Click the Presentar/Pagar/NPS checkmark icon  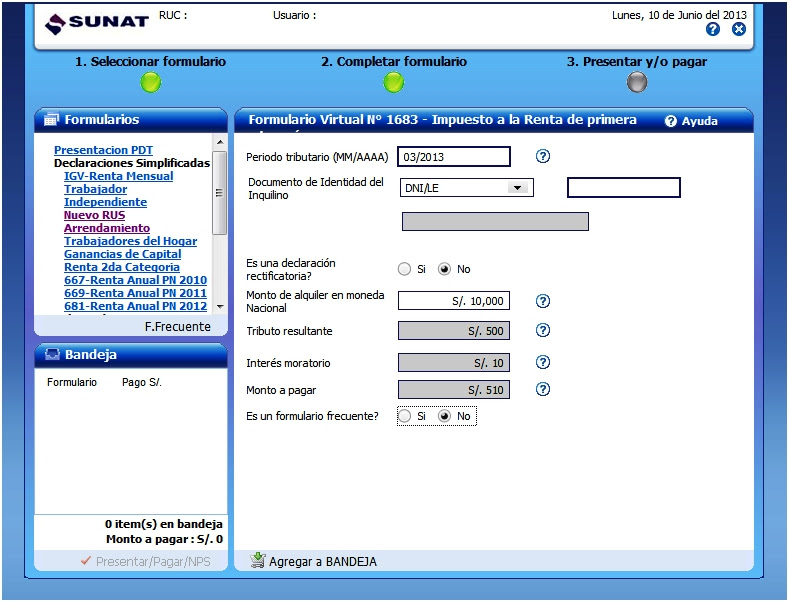[x=86, y=561]
